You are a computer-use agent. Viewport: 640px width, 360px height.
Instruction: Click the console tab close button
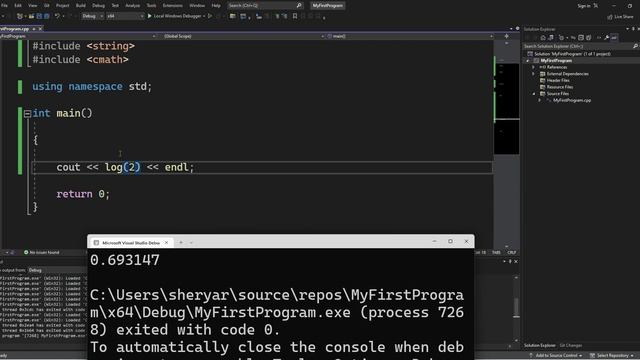coord(166,243)
